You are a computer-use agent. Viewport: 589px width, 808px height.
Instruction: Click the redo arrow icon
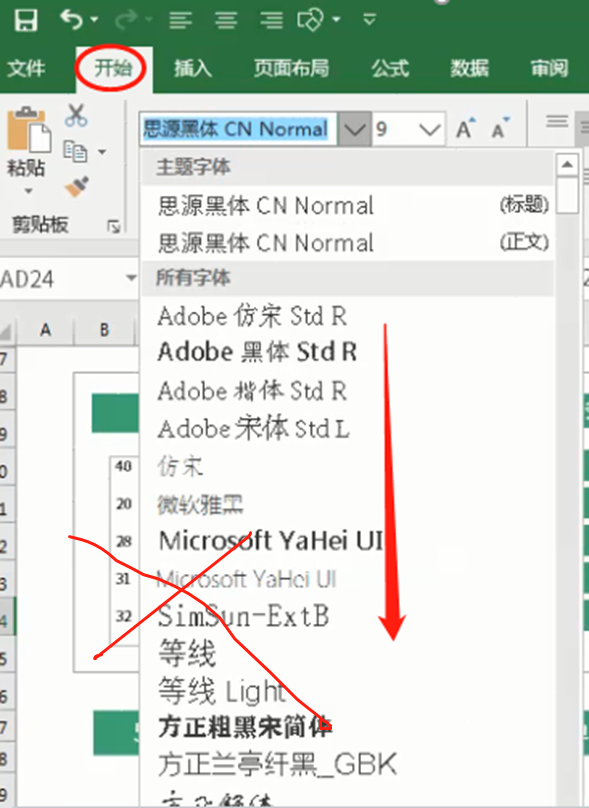pos(127,20)
